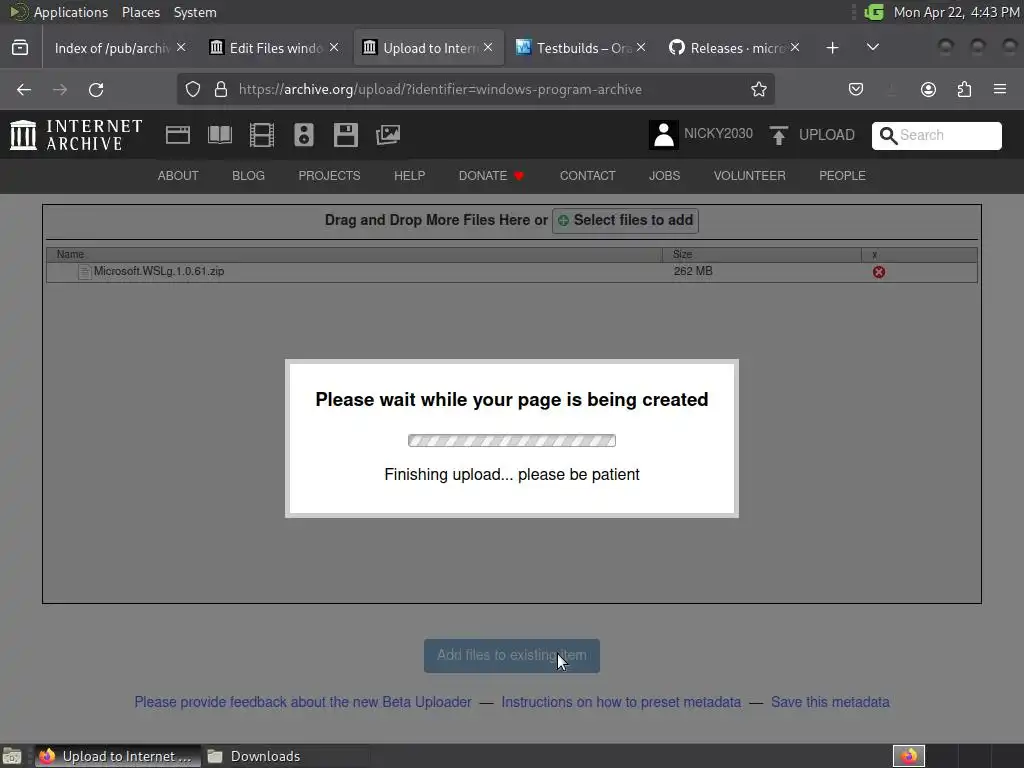Click the search magnifier icon

888,135
